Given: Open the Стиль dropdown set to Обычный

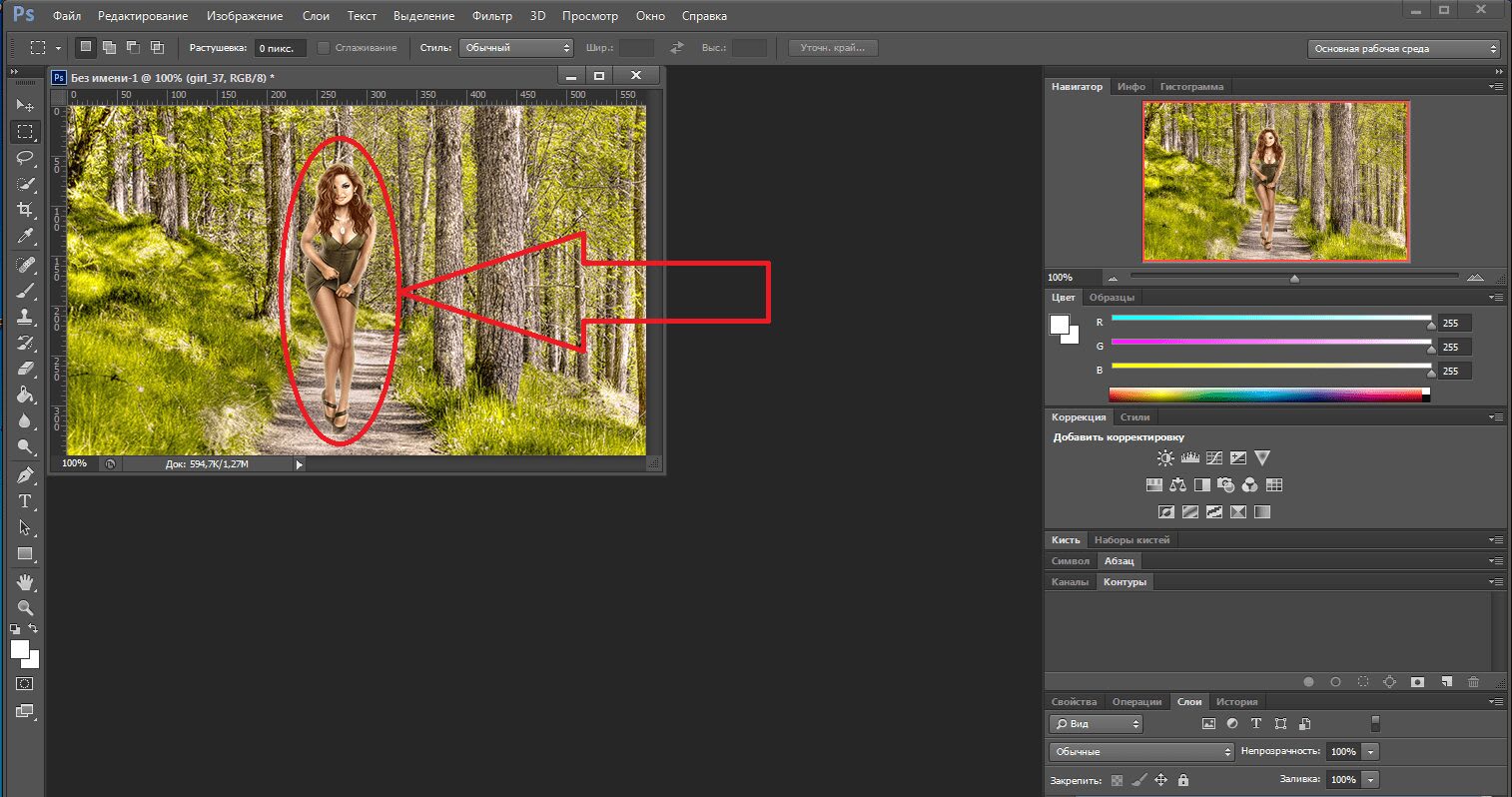Looking at the screenshot, I should (516, 48).
